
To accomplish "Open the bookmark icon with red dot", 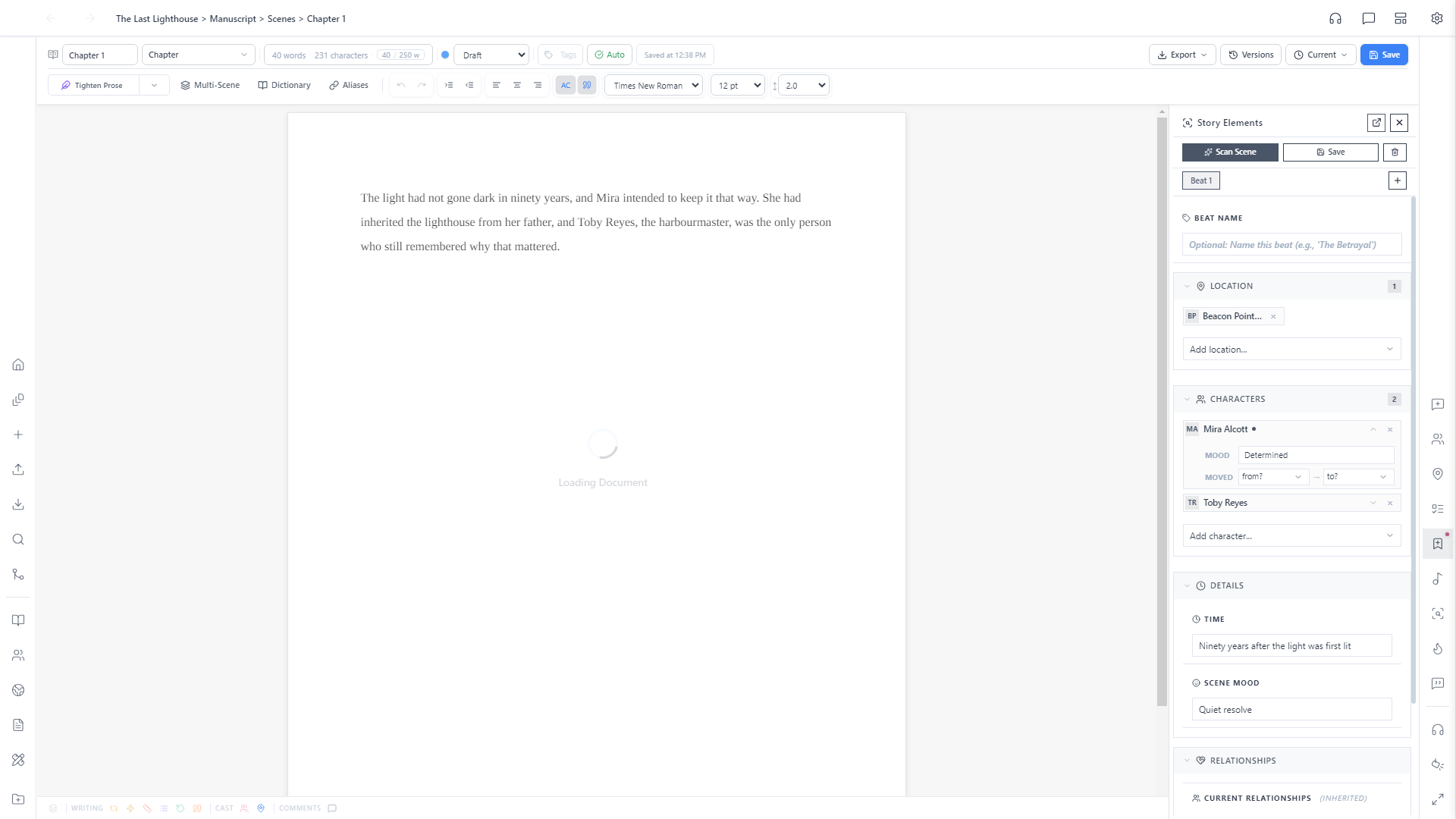I will click(x=1438, y=544).
